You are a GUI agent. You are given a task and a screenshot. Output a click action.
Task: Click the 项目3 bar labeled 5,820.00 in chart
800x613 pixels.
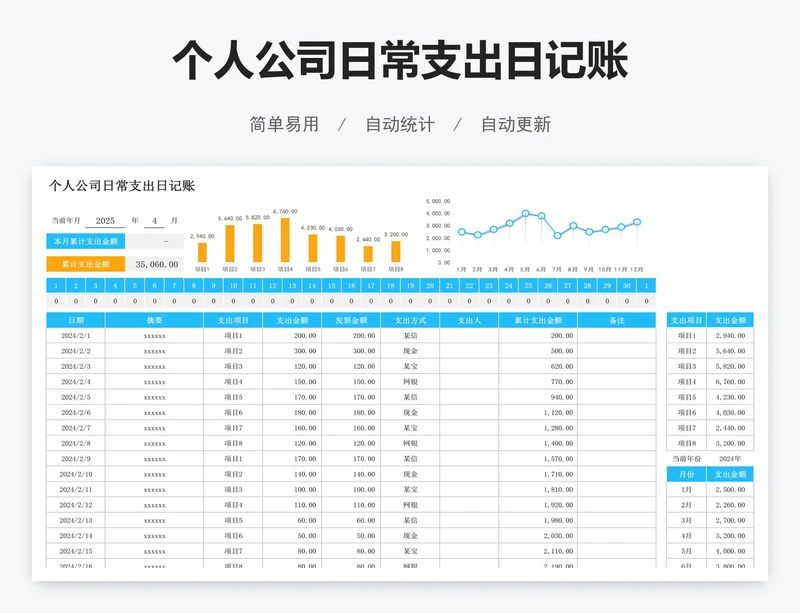[258, 243]
